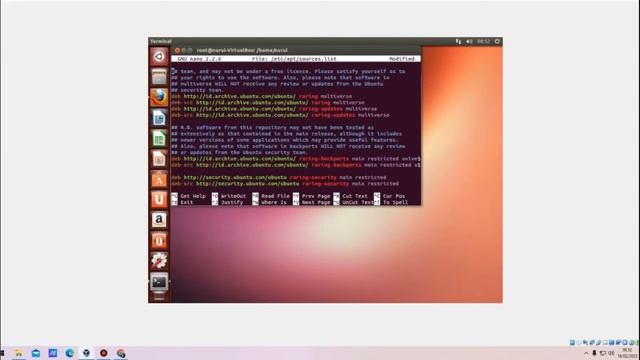Open the sound volume indicator in Ubuntu panel
The image size is (640, 360).
click(x=469, y=41)
